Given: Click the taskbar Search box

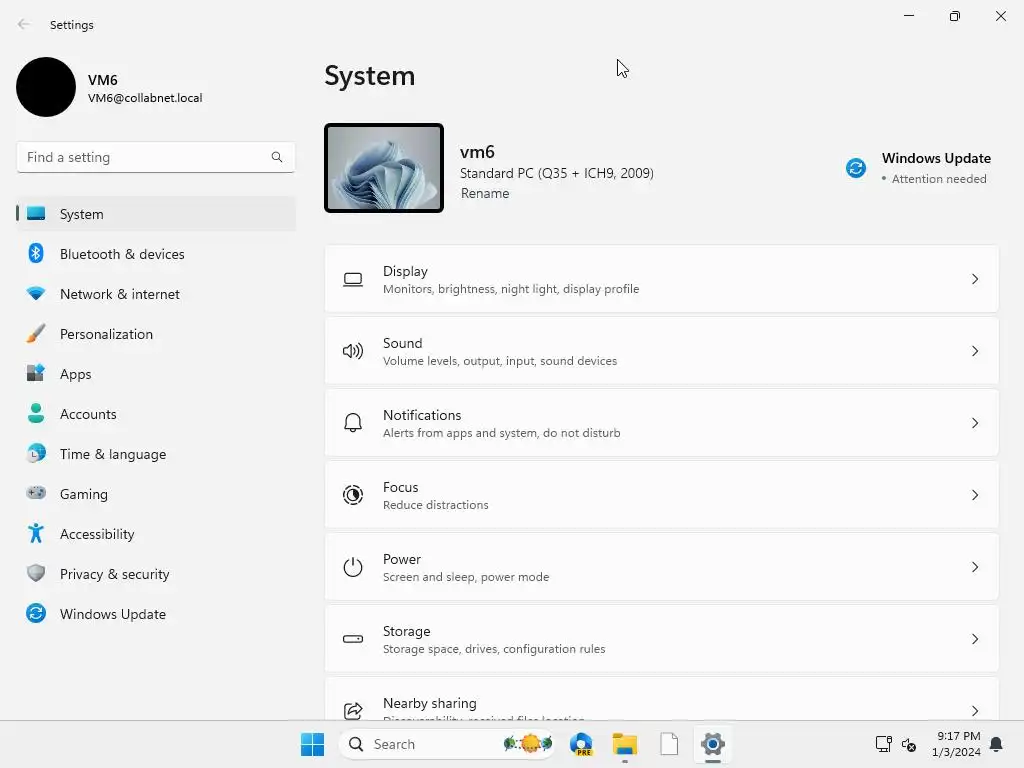Looking at the screenshot, I should click(x=447, y=744).
